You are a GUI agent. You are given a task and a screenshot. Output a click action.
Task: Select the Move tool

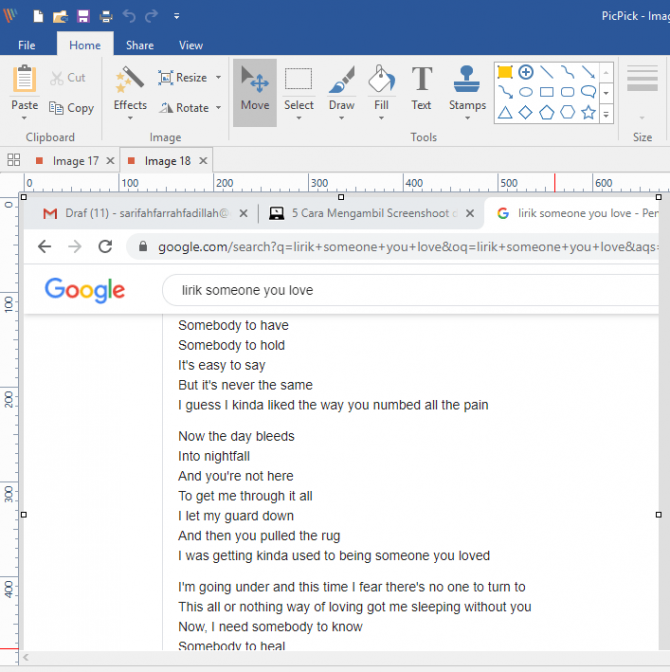click(255, 84)
